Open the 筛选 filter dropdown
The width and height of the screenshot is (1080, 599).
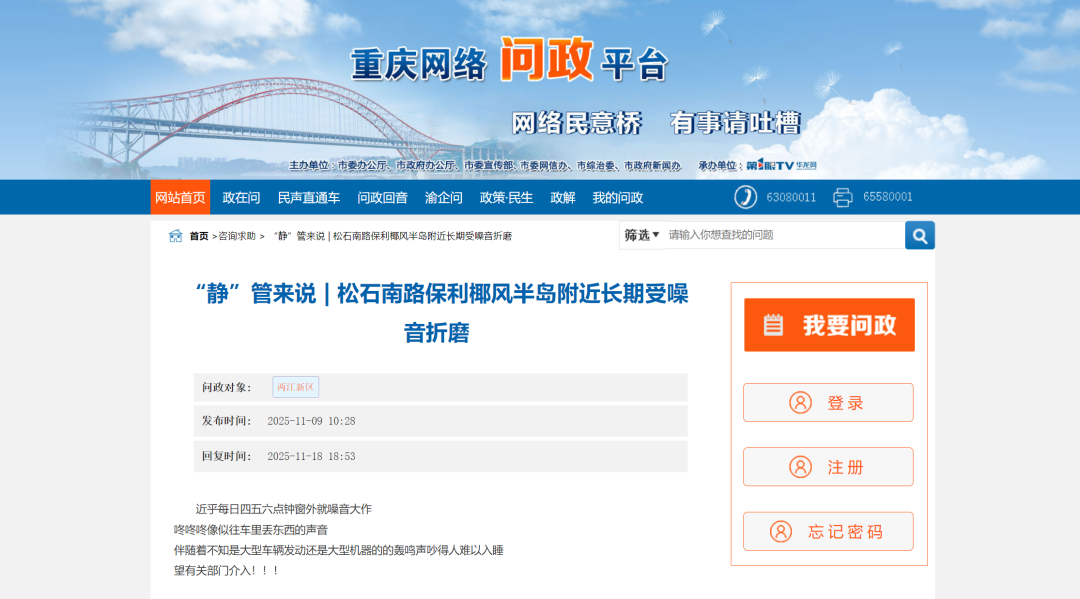(x=639, y=235)
